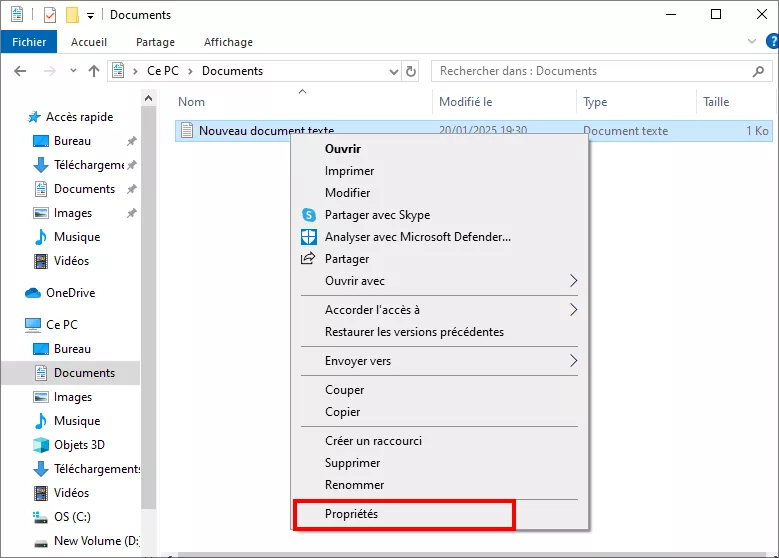Screen dimensions: 779x558
Task: Select Musique under Ce PC
Action: 71,421
